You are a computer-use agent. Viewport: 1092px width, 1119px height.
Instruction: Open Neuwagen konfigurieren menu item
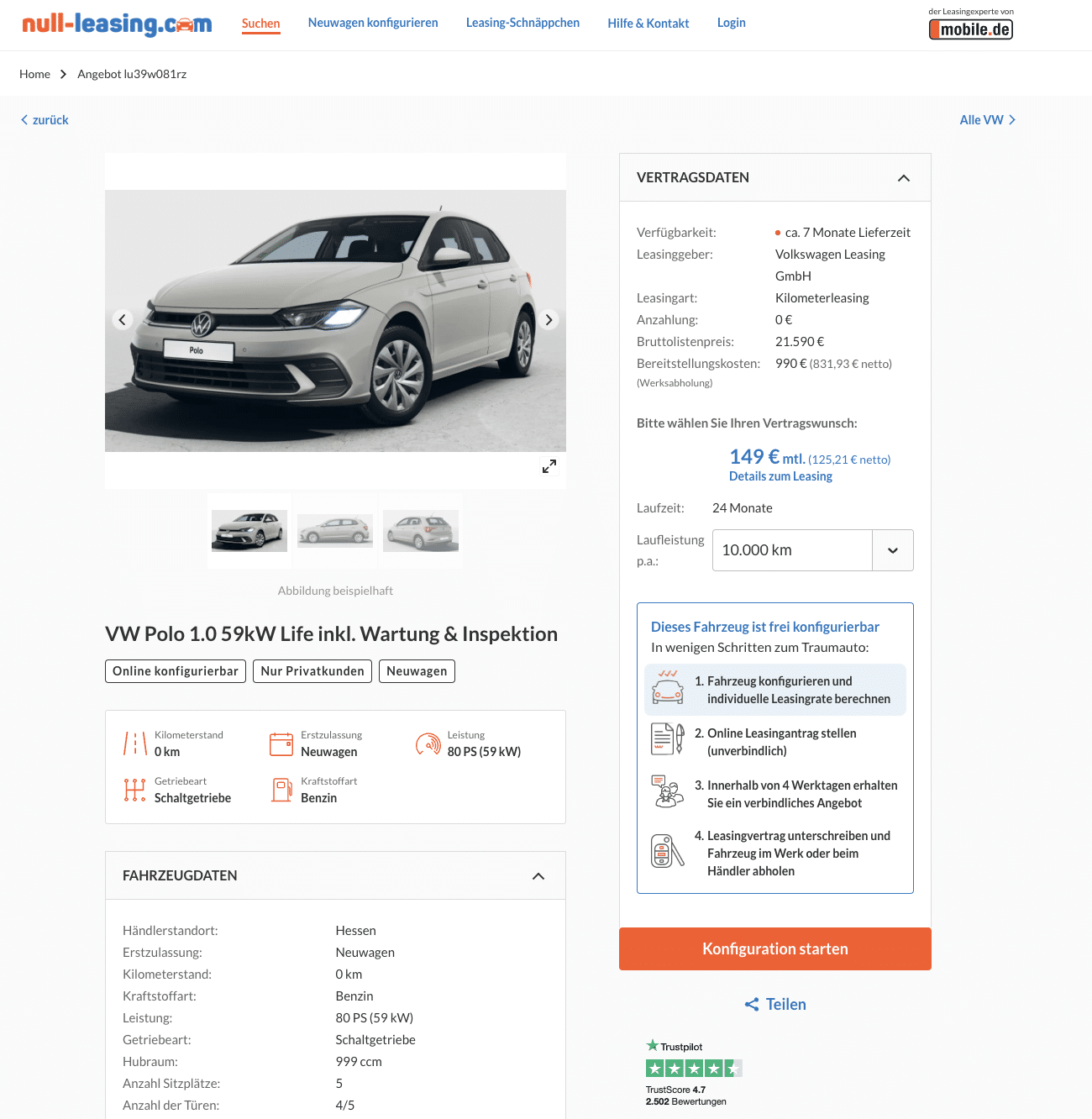tap(373, 23)
